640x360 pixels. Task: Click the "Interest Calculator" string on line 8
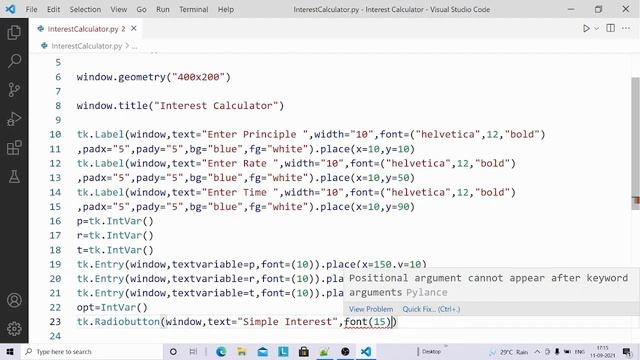click(x=216, y=106)
